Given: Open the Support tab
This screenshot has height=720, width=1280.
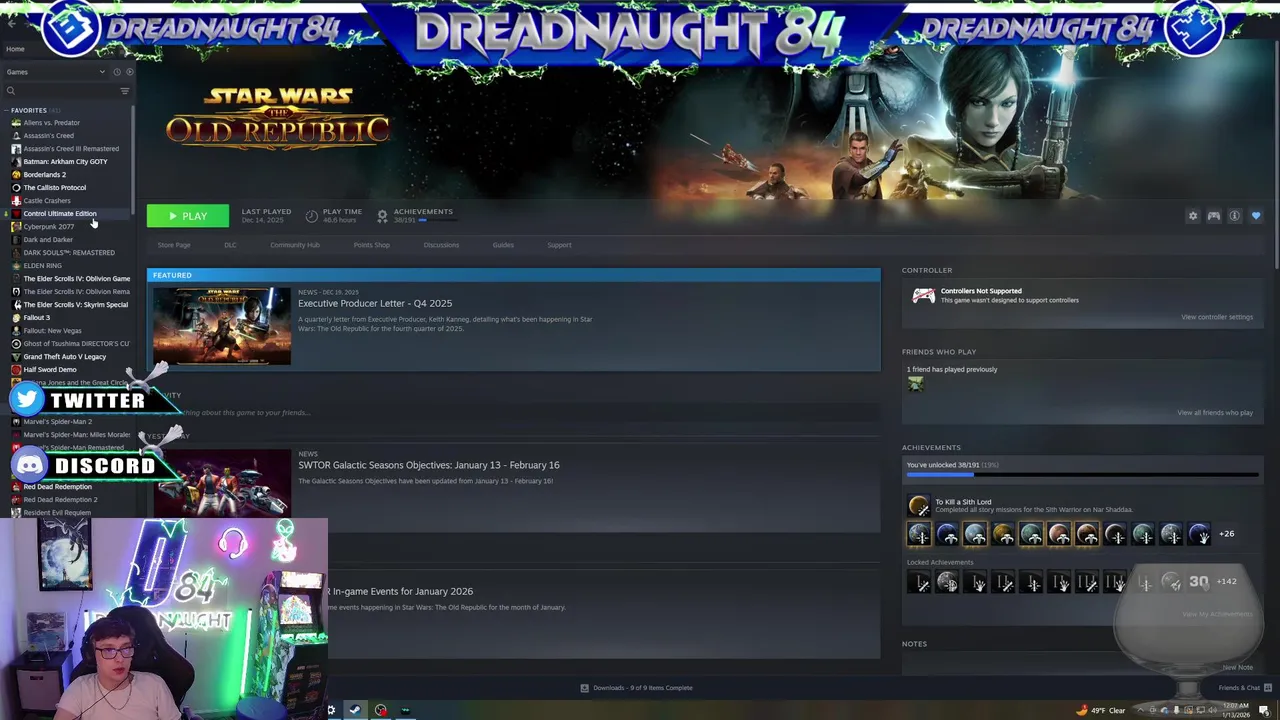Looking at the screenshot, I should tap(559, 245).
